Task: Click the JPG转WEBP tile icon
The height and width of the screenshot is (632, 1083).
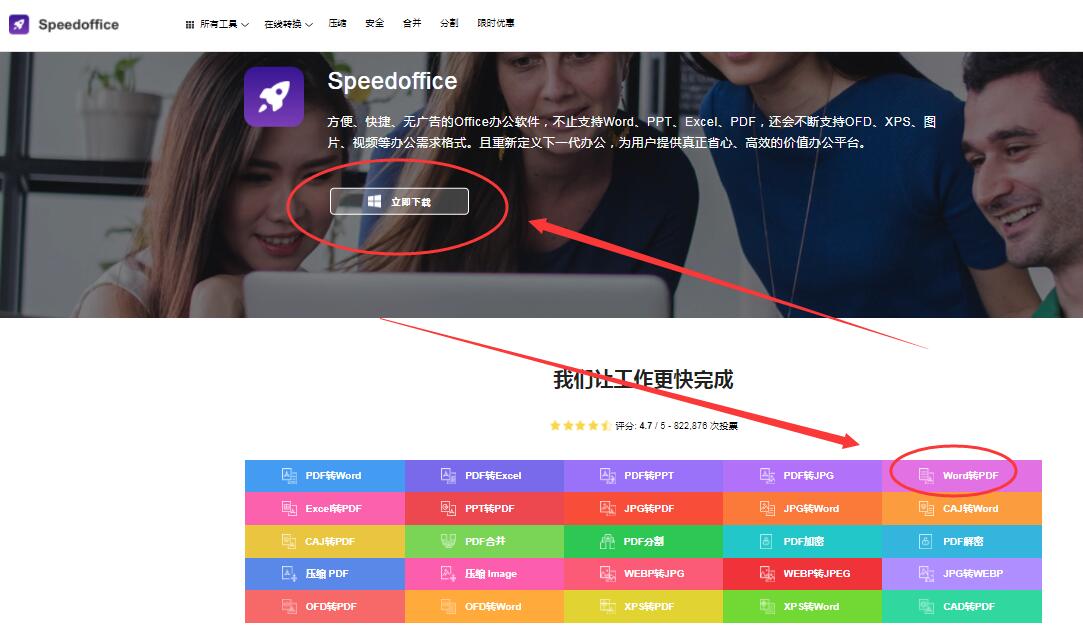Action: pyautogui.click(x=926, y=573)
